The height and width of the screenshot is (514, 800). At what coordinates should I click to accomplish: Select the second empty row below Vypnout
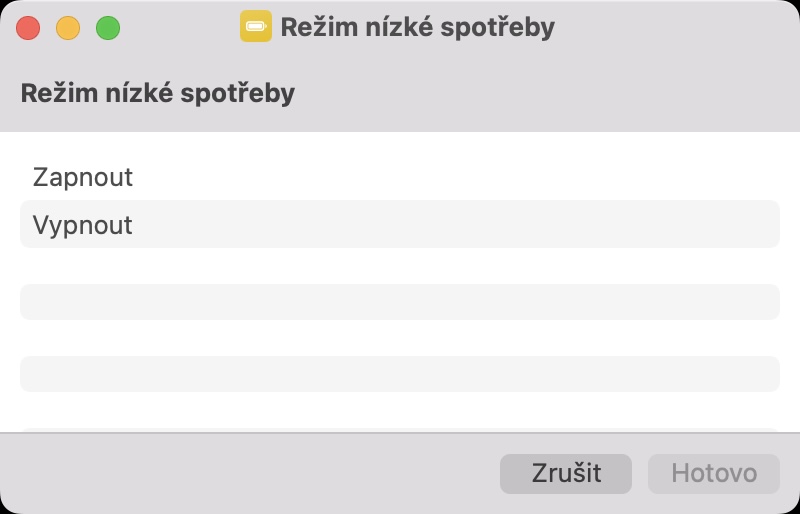pyautogui.click(x=400, y=373)
